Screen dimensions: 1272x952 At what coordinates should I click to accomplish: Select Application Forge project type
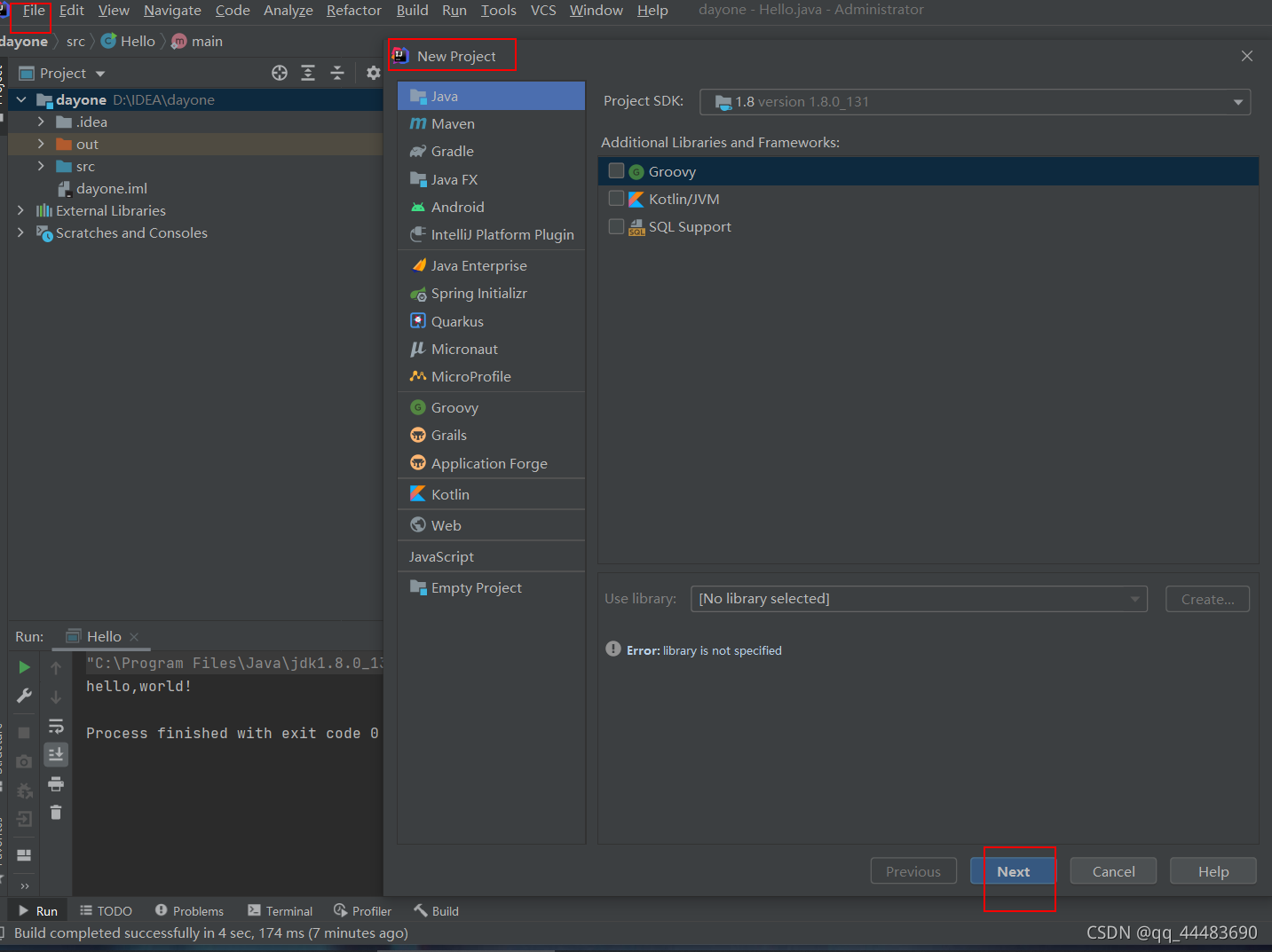pos(491,463)
